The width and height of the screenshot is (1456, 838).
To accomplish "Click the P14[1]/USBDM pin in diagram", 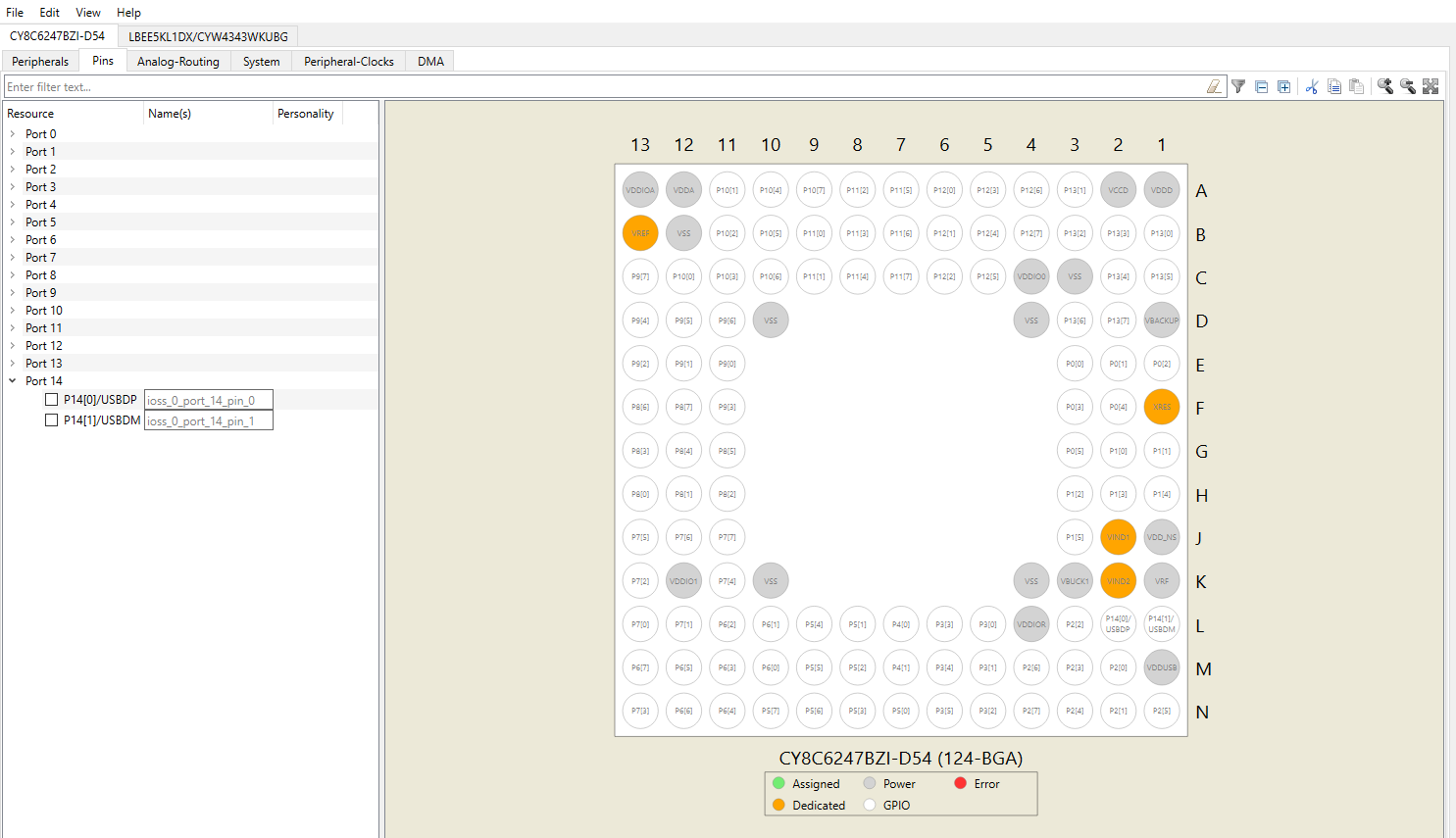I will pos(1162,623).
